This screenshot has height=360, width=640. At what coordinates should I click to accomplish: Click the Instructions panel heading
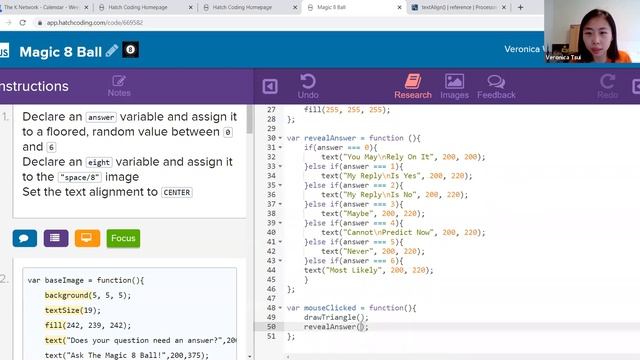pos(34,86)
